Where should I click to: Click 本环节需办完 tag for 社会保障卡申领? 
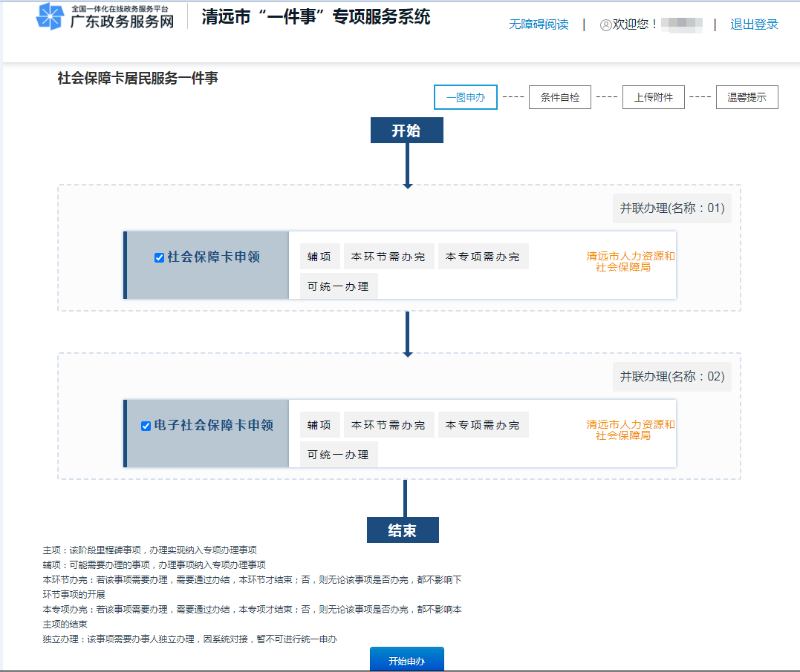[x=388, y=257]
